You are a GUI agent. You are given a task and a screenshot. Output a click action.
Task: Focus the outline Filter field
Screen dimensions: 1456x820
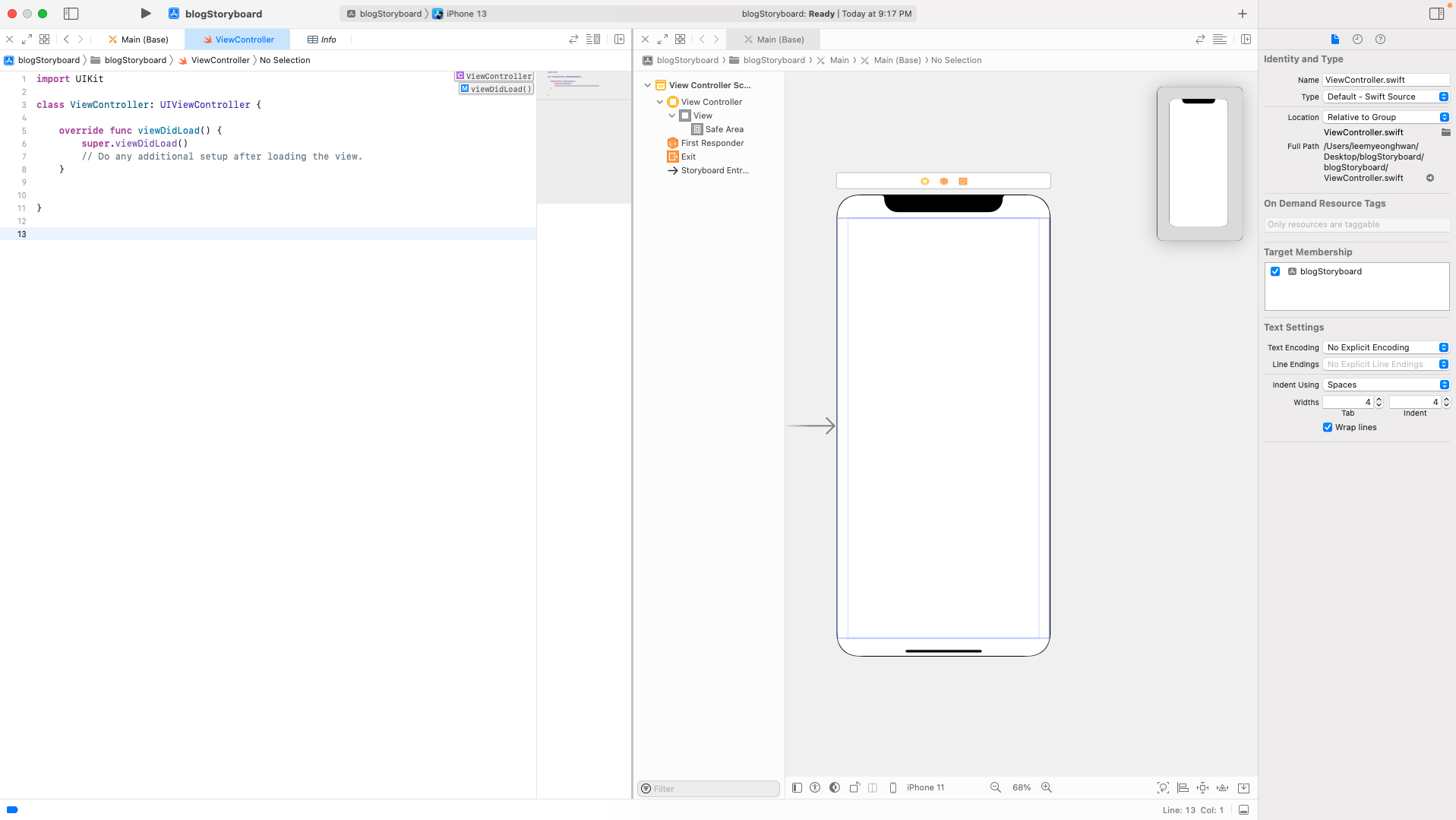tap(709, 789)
